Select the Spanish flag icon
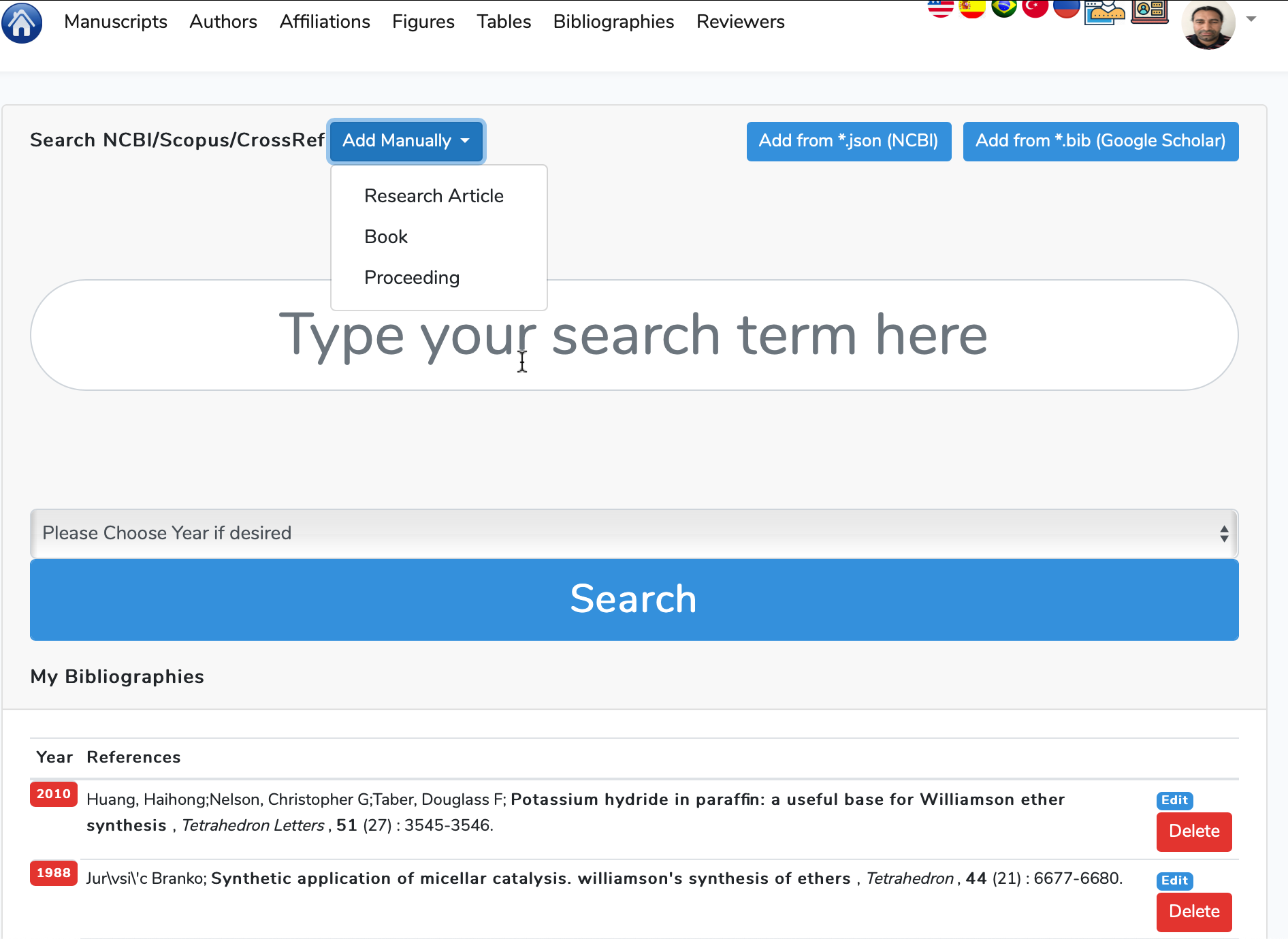 [x=971, y=8]
